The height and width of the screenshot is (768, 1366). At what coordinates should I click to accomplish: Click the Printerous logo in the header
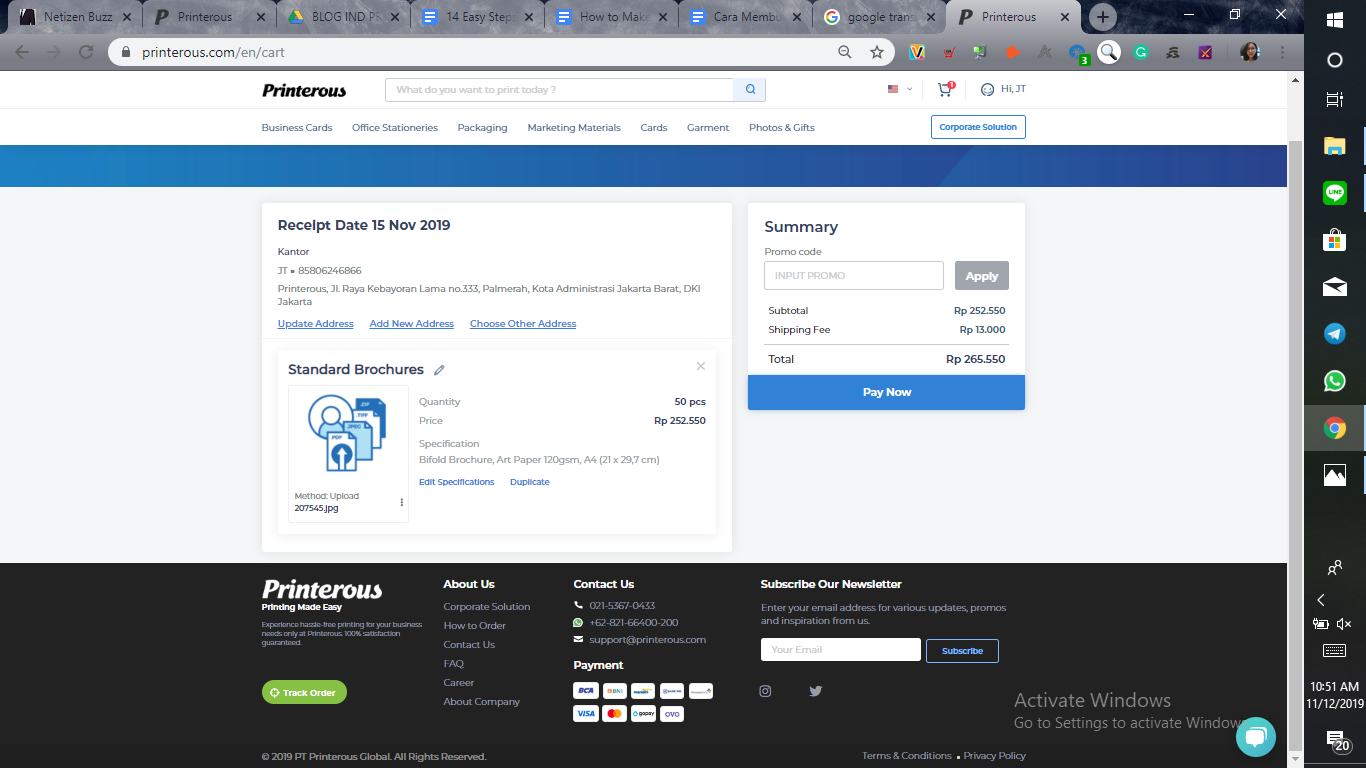[304, 90]
